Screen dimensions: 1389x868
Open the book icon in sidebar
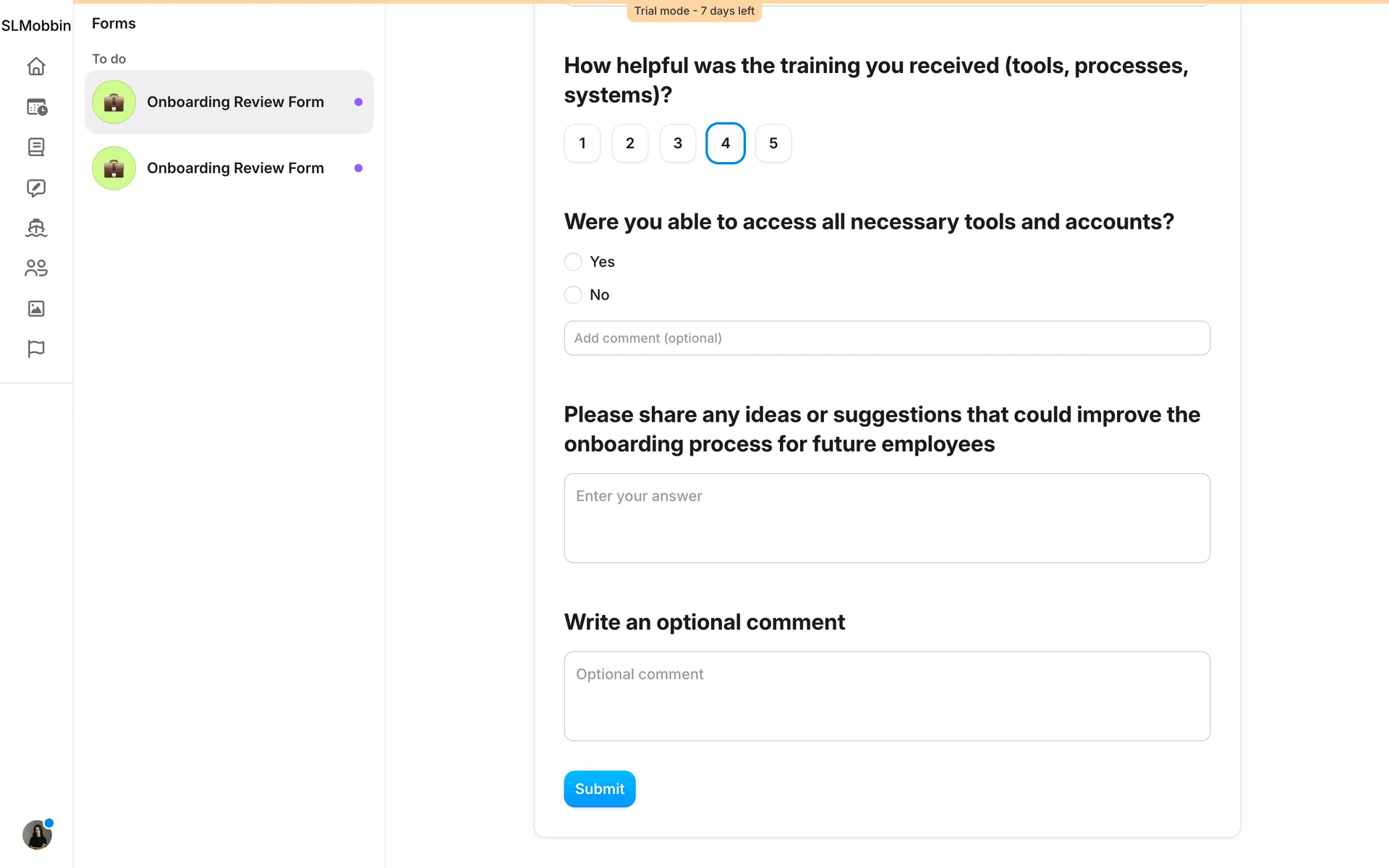pos(36,147)
